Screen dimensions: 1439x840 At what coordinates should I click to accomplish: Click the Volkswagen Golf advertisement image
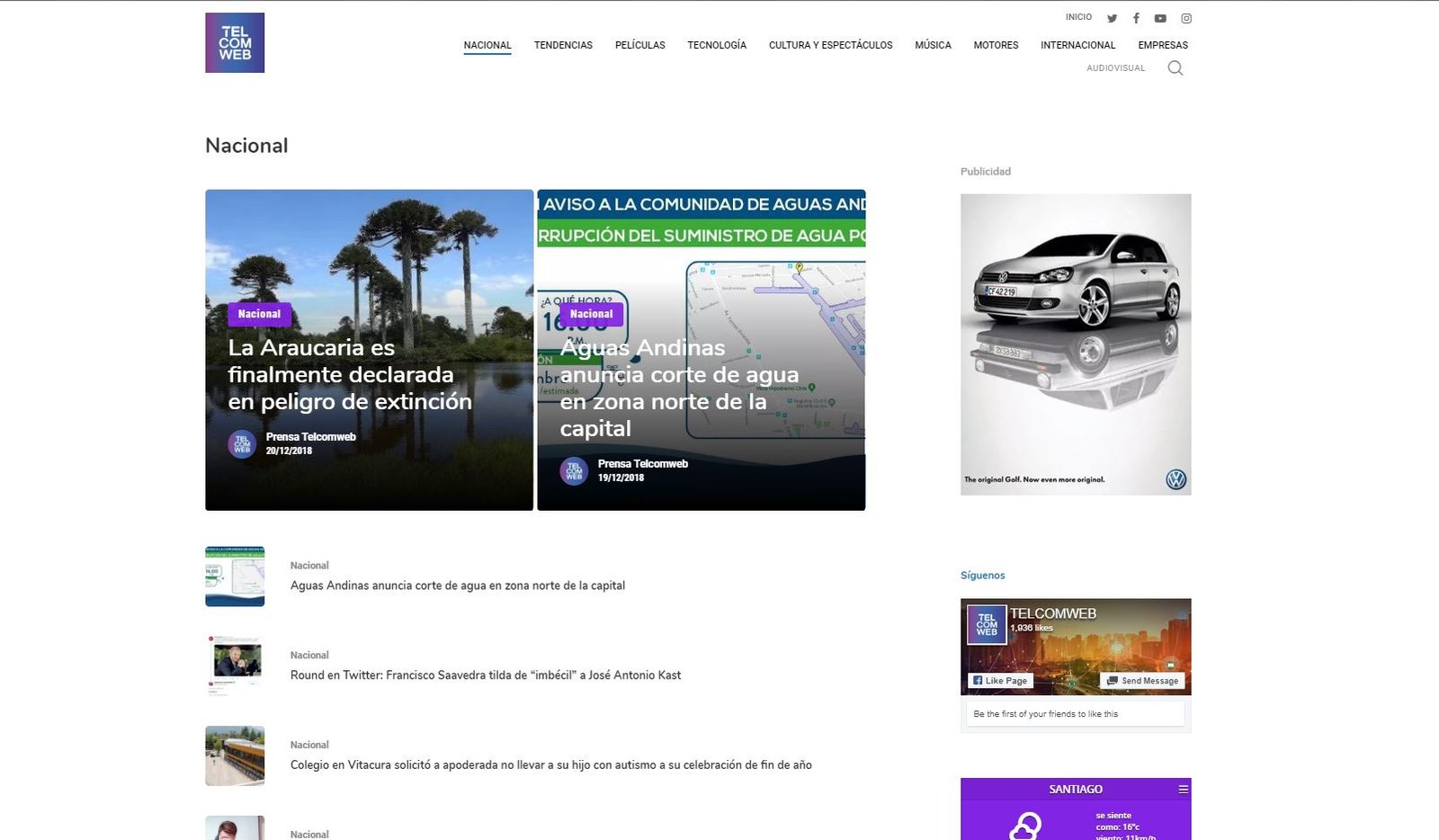[1076, 344]
